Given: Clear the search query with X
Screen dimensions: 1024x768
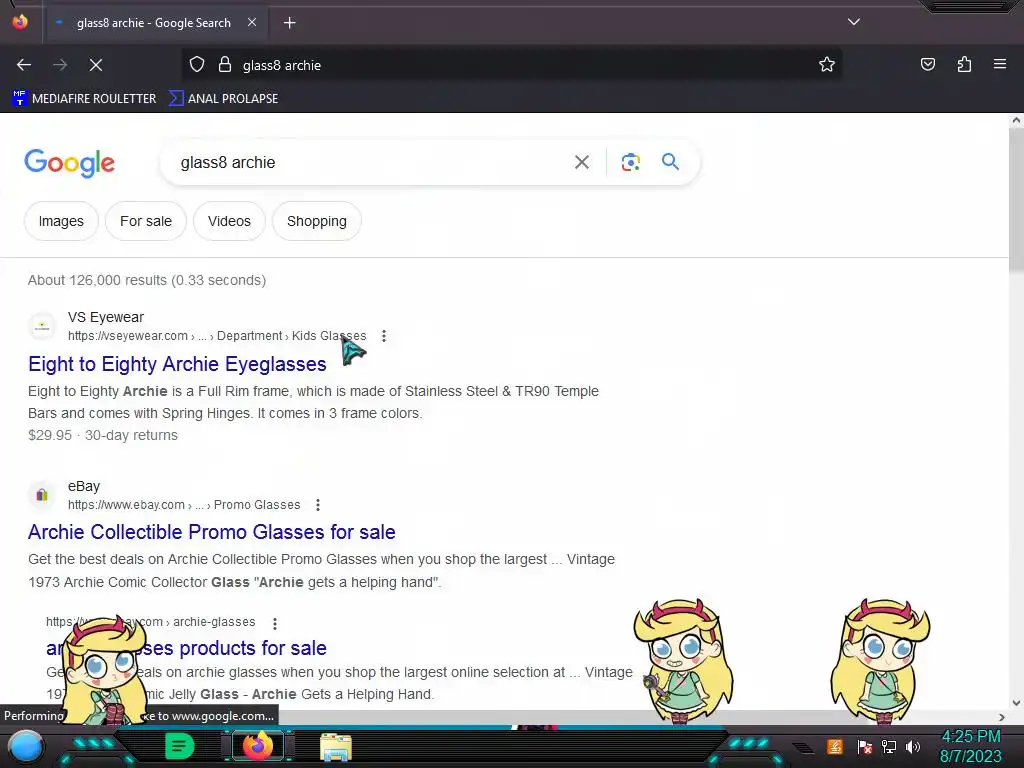Looking at the screenshot, I should point(582,162).
